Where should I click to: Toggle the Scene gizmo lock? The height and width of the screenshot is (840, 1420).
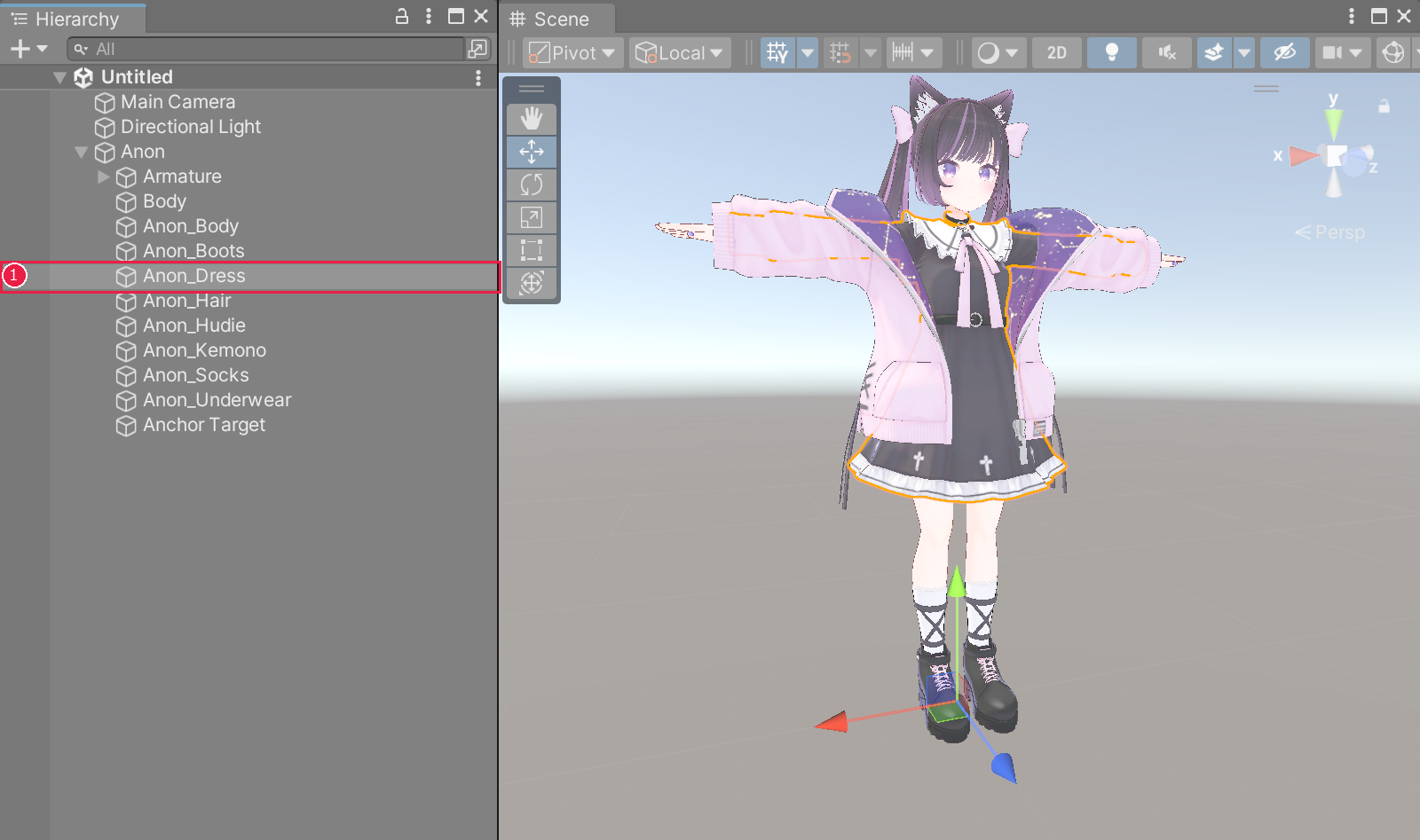[x=1384, y=106]
